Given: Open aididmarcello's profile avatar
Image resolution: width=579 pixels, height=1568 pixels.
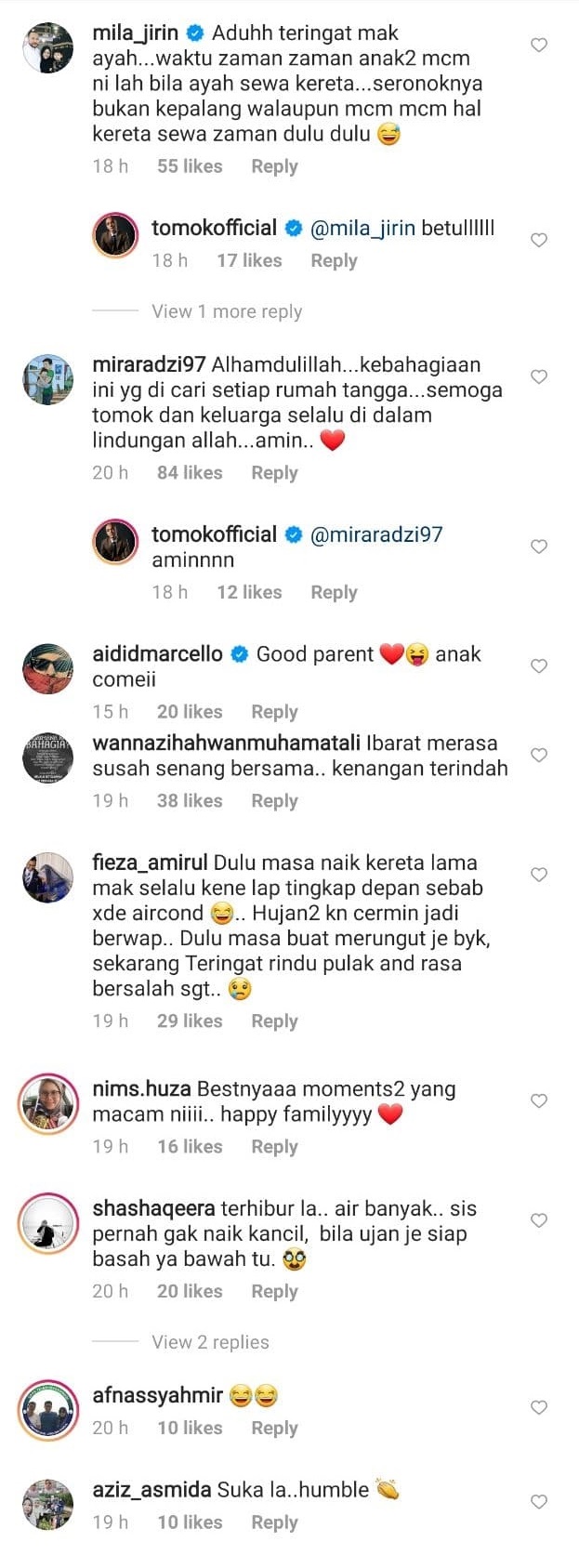Looking at the screenshot, I should click(x=47, y=668).
